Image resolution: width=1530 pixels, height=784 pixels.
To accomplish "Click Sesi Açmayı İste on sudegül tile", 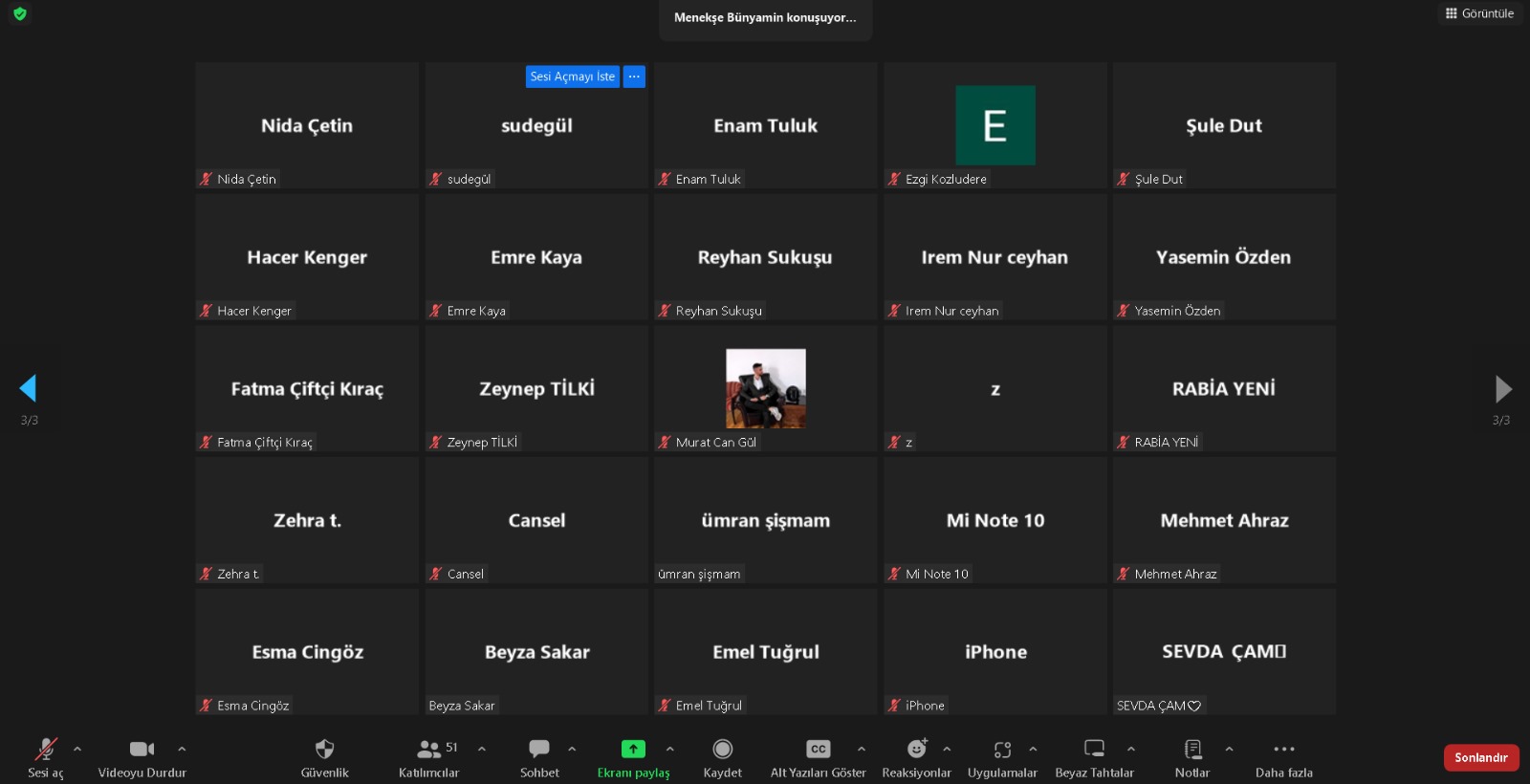I will coord(572,76).
